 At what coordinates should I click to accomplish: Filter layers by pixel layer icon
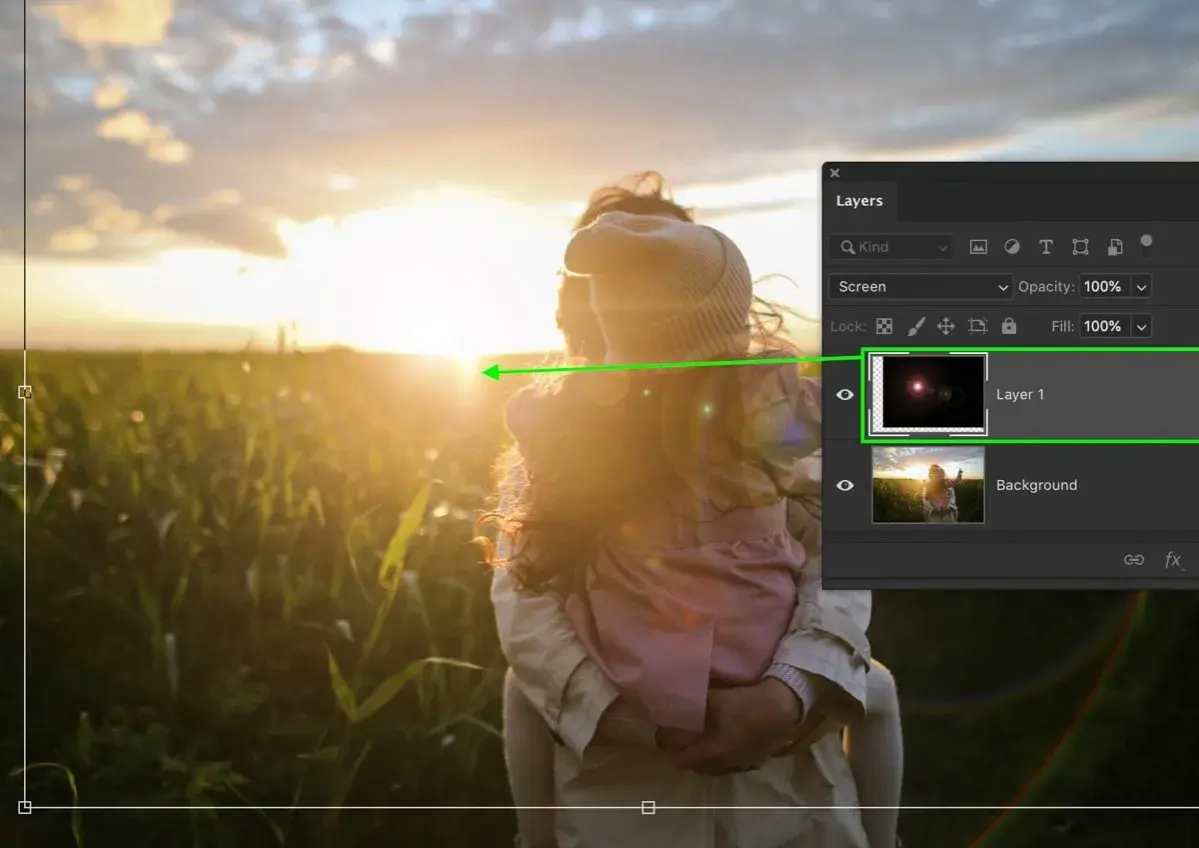978,247
